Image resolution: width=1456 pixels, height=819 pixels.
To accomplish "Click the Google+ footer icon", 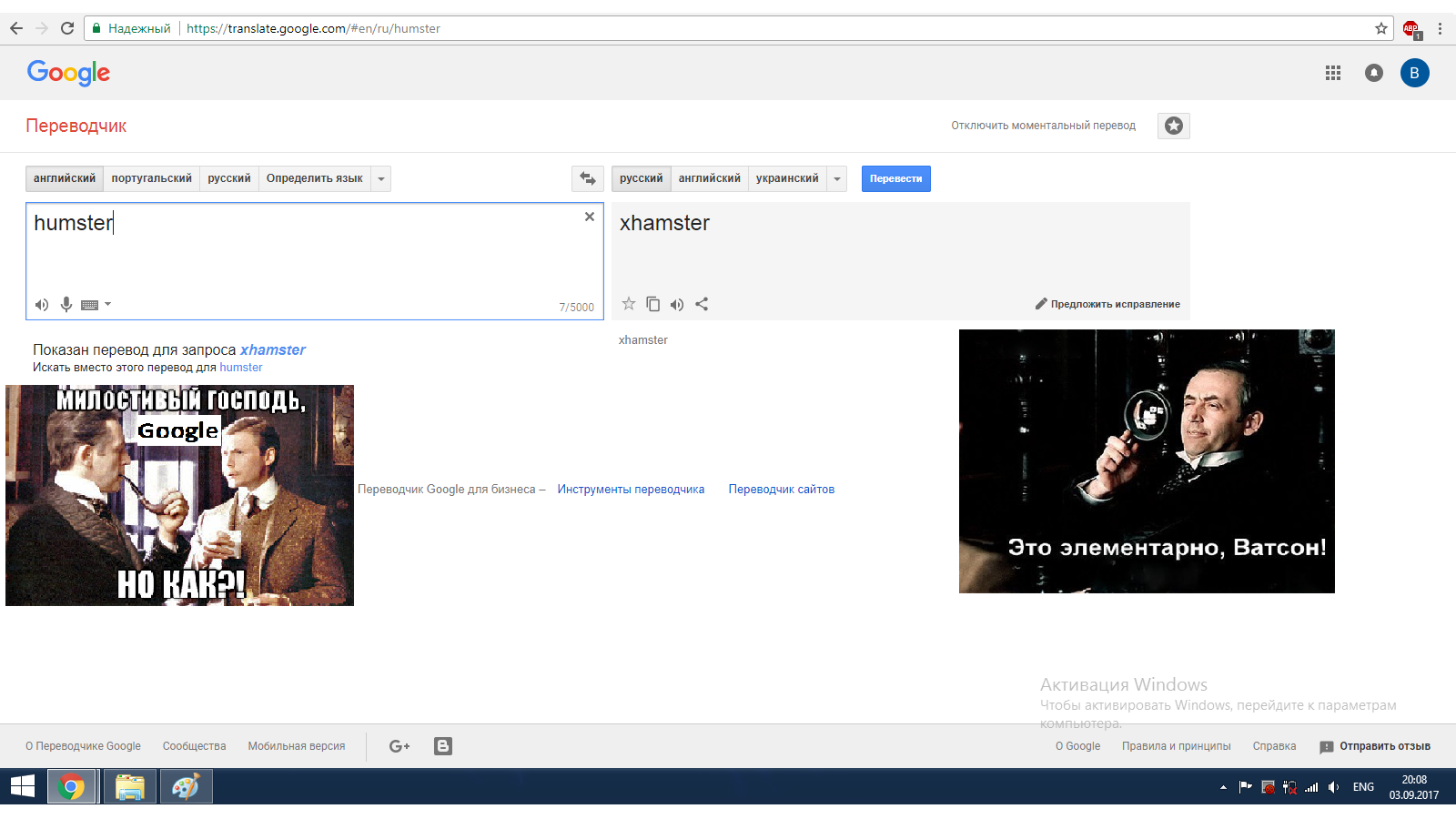I will 399,746.
